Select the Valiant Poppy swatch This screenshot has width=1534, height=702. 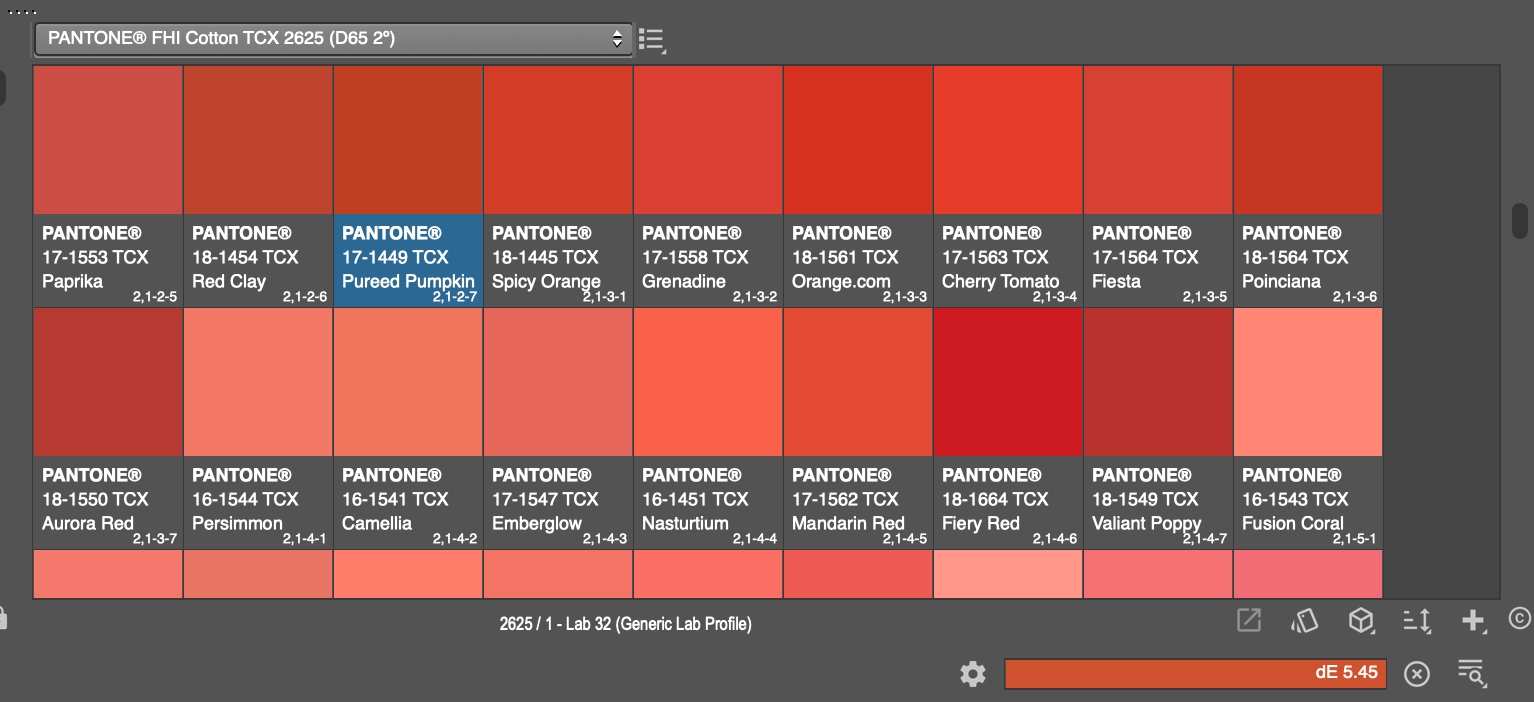pos(1158,382)
